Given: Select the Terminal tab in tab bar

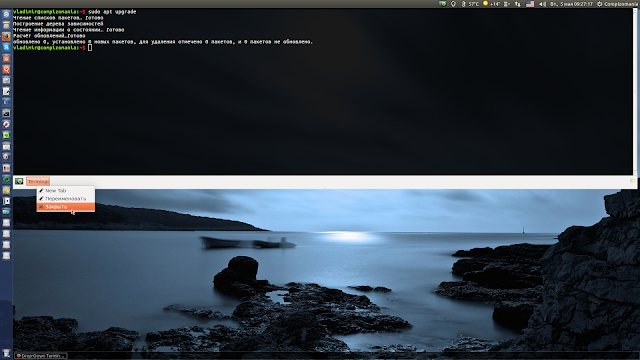Looking at the screenshot, I should pyautogui.click(x=38, y=181).
